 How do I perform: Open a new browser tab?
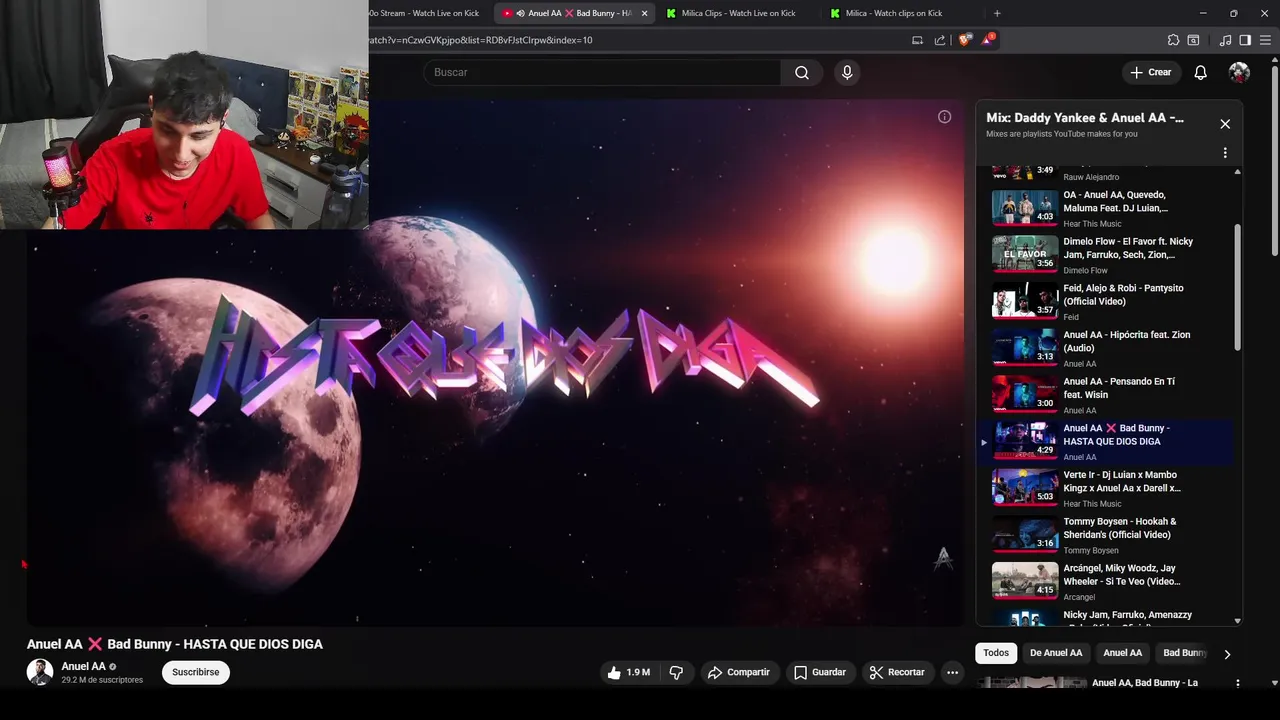[997, 13]
